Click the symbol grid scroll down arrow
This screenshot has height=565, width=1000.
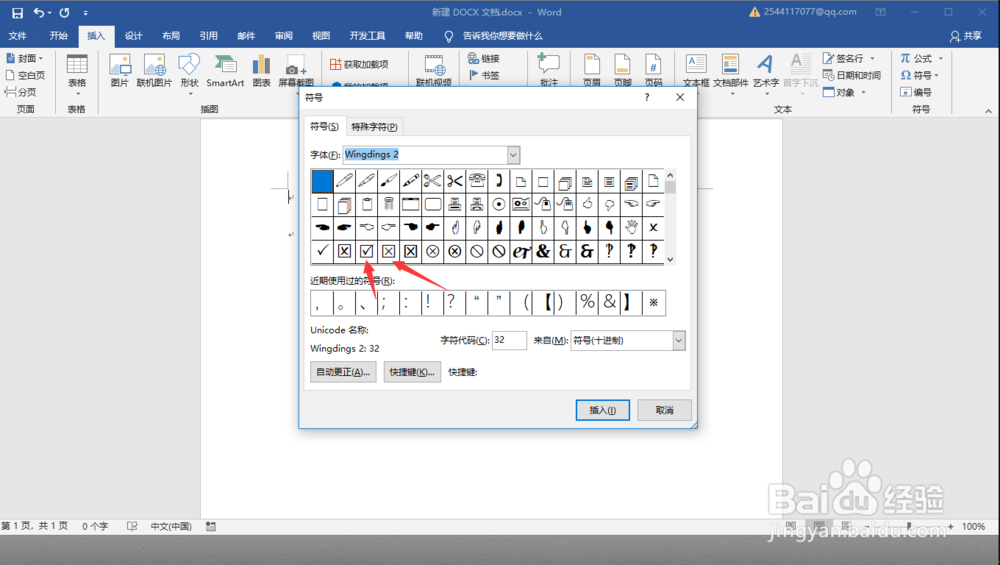(670, 259)
